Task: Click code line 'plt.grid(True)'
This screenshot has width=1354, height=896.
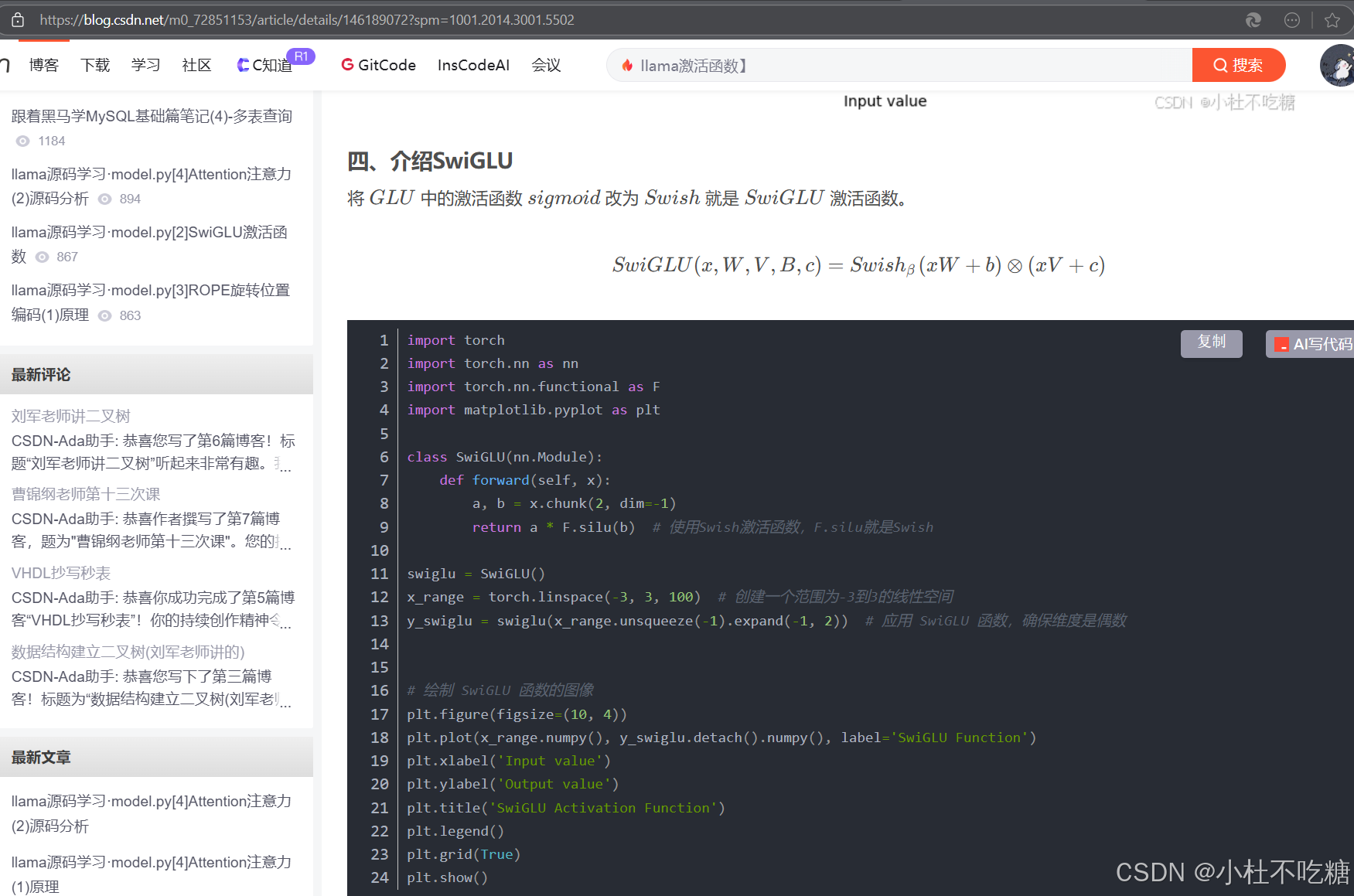Action: (464, 854)
